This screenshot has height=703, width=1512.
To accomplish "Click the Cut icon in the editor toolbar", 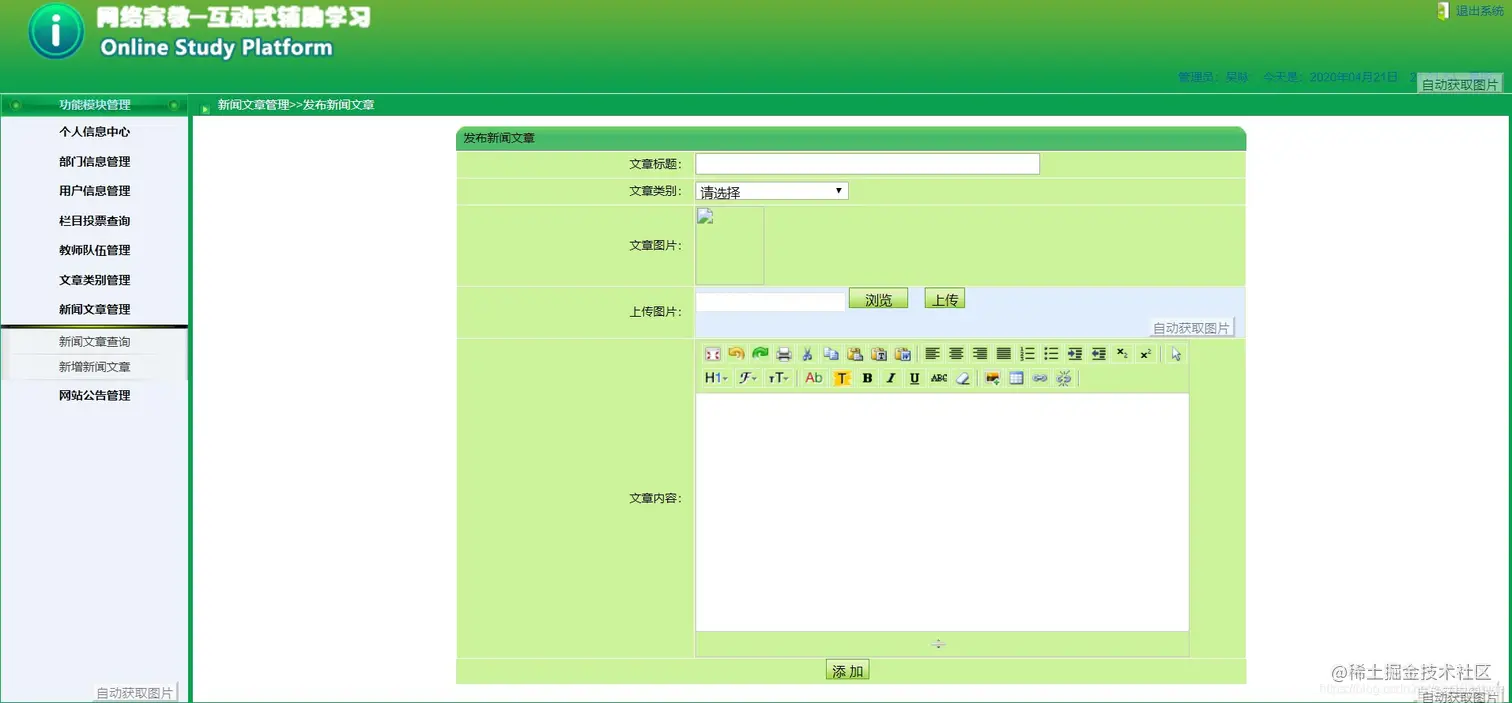I will point(808,353).
